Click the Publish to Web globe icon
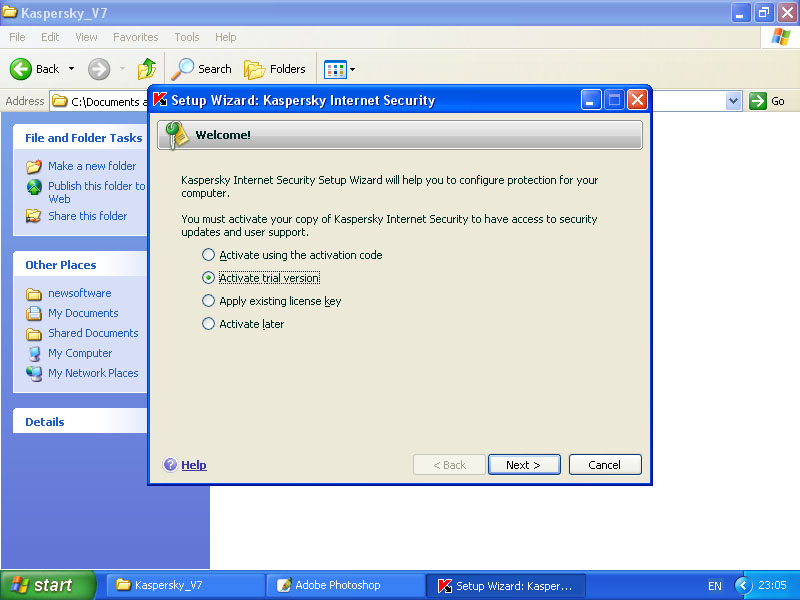The image size is (800, 600). coord(34,187)
